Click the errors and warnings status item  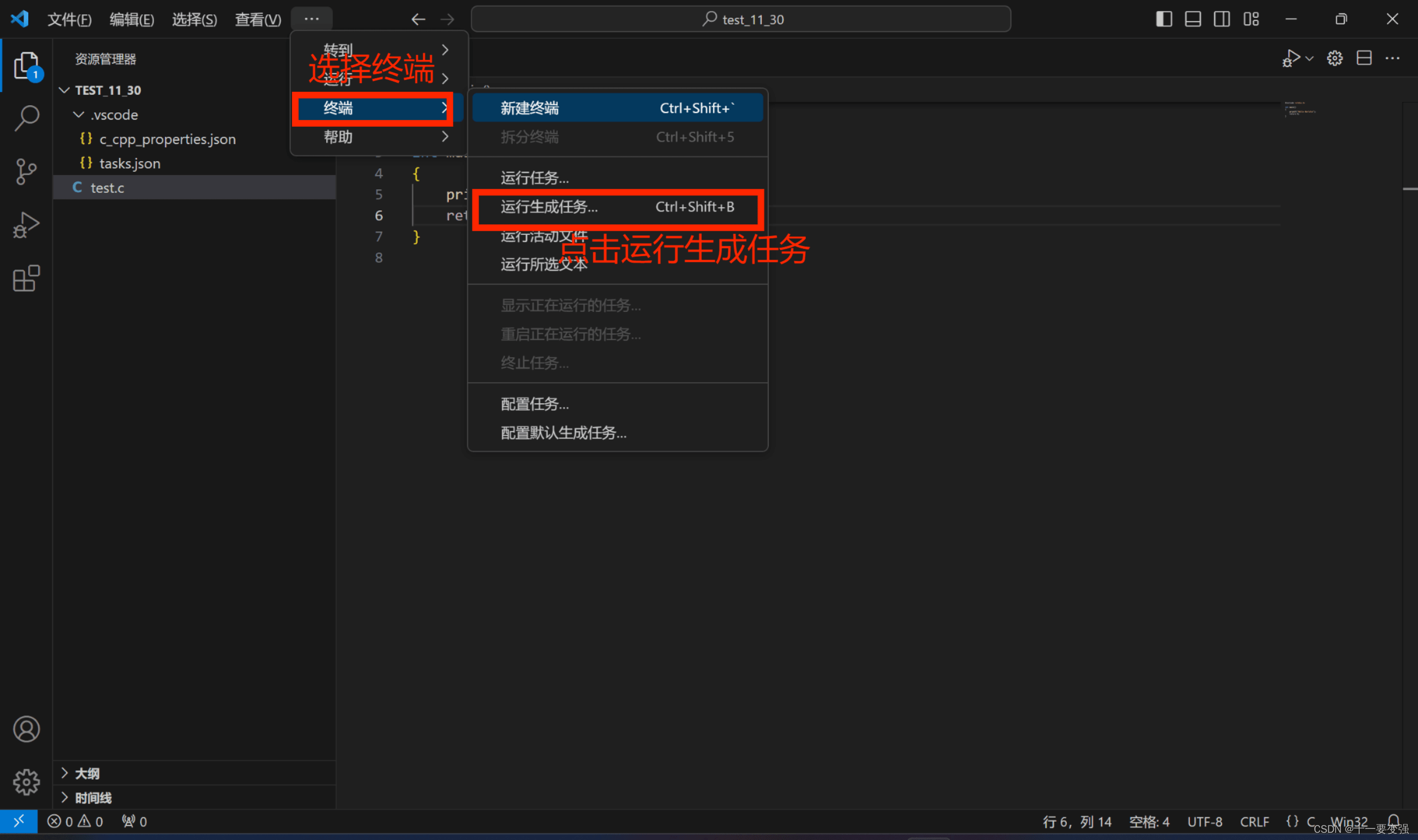pos(75,821)
